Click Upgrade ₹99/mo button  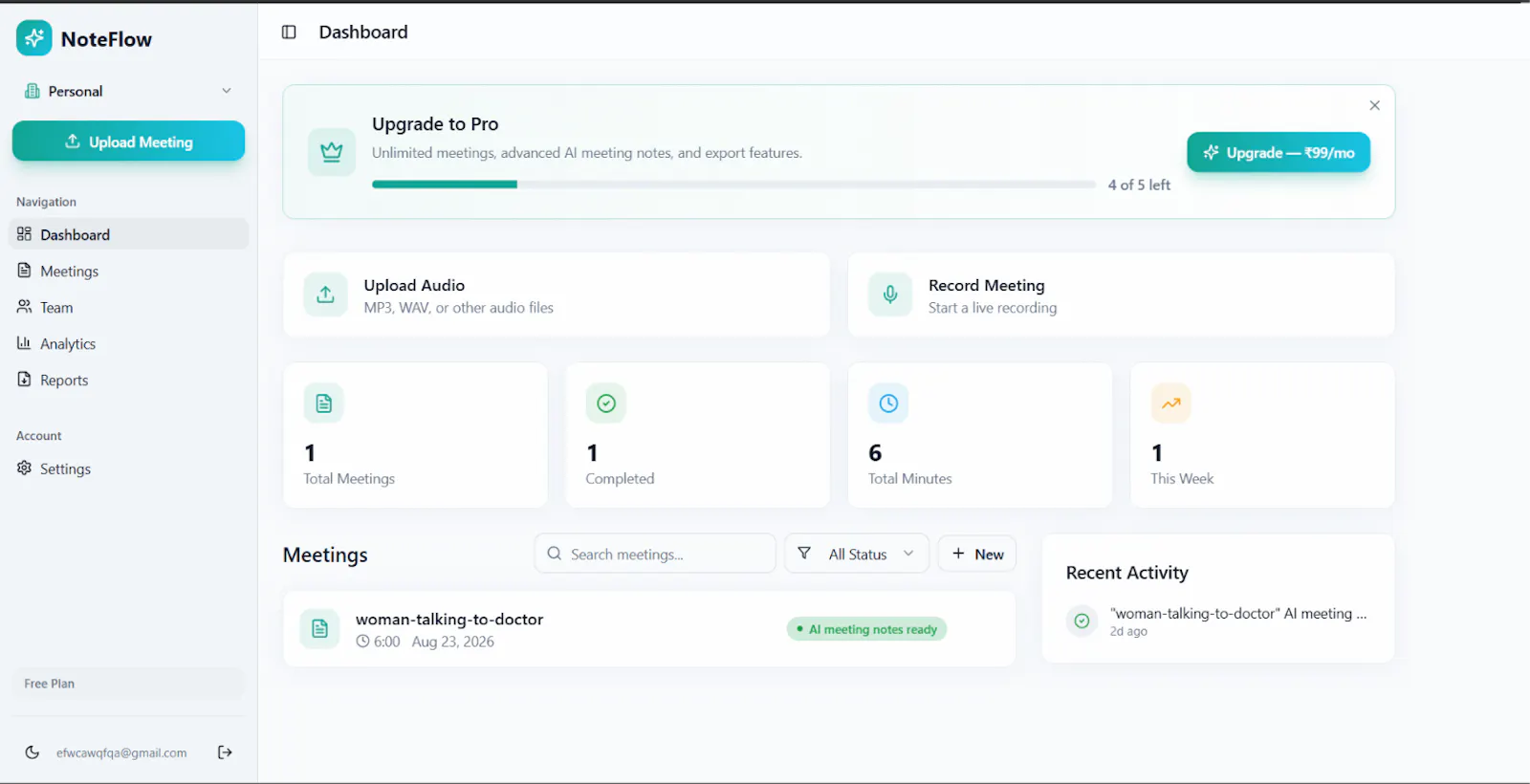click(x=1279, y=152)
